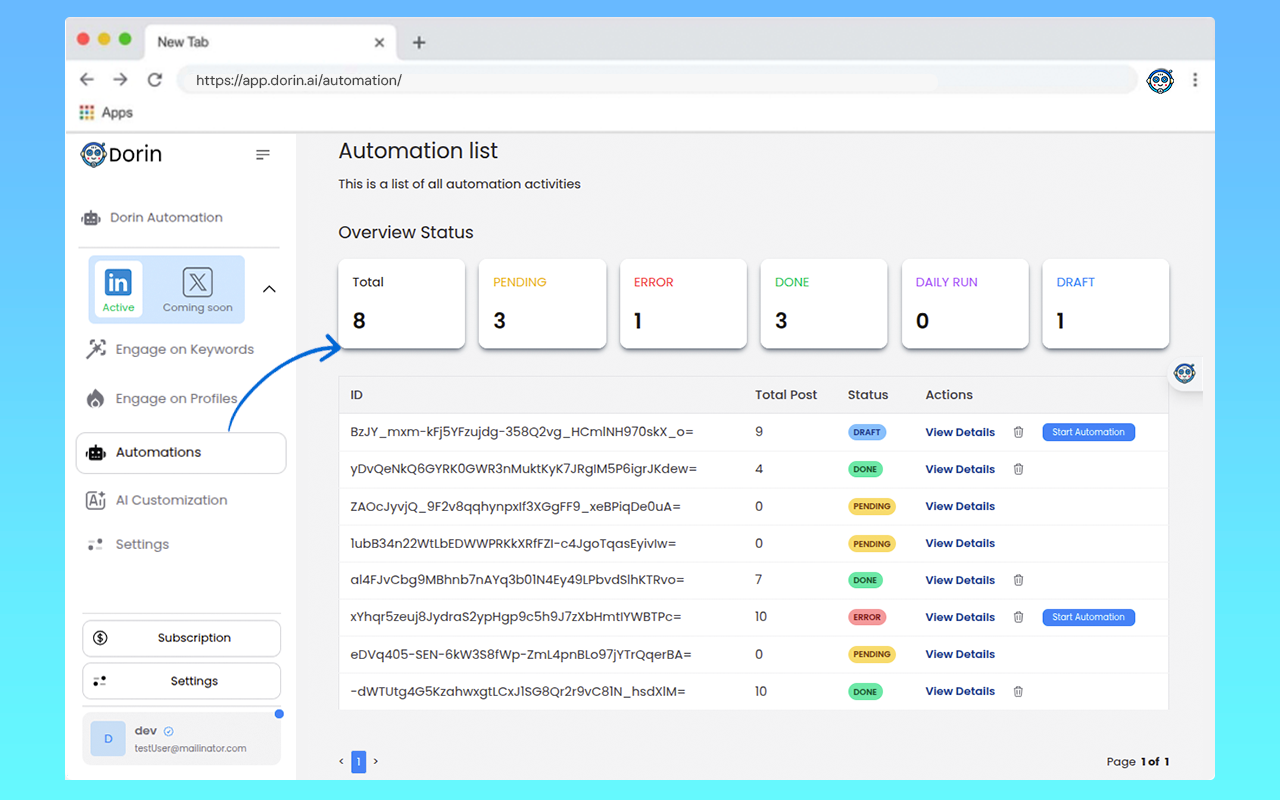Open a new browser tab with plus
1280x800 pixels.
tap(419, 42)
